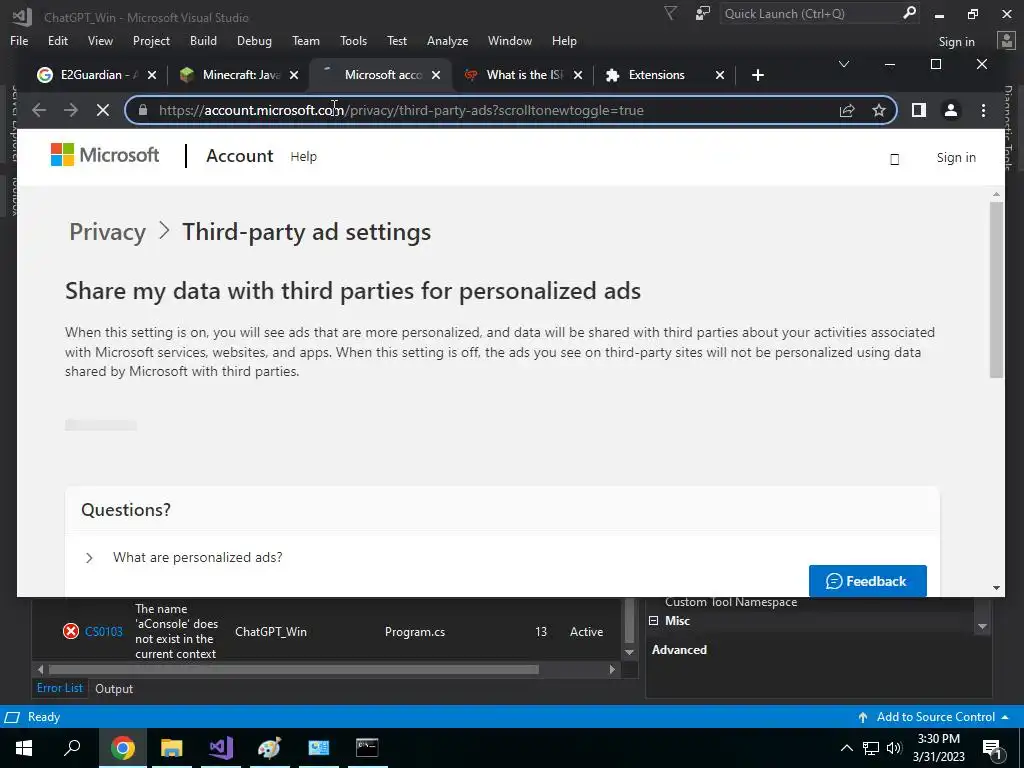The height and width of the screenshot is (768, 1024).
Task: Open the Edit menu
Action: (57, 40)
